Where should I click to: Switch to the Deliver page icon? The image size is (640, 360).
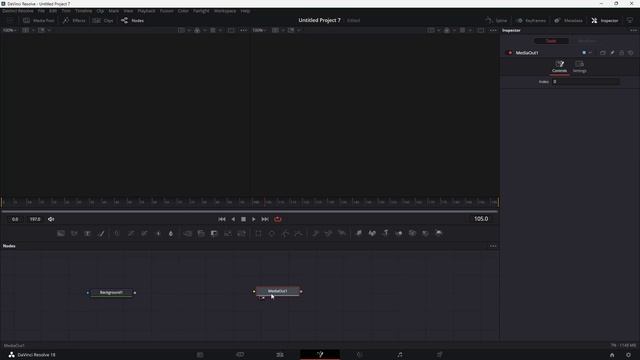point(439,355)
